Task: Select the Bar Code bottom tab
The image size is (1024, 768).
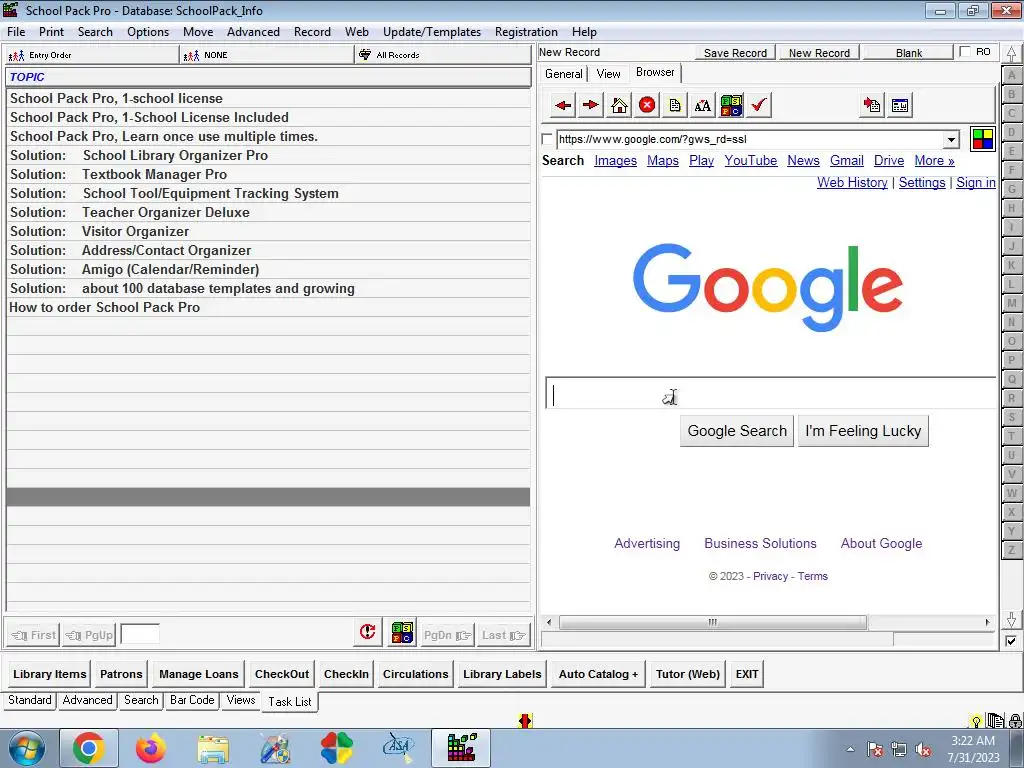Action: click(x=192, y=700)
